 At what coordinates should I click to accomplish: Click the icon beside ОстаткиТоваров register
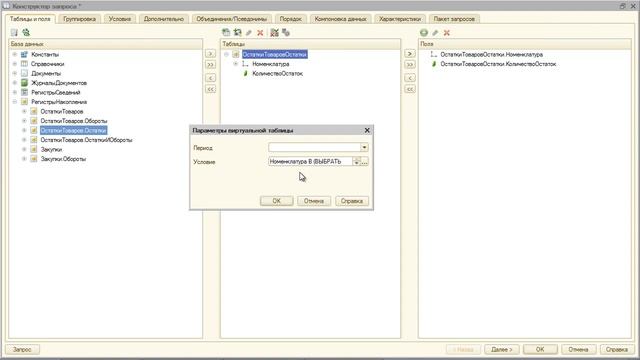[34, 111]
